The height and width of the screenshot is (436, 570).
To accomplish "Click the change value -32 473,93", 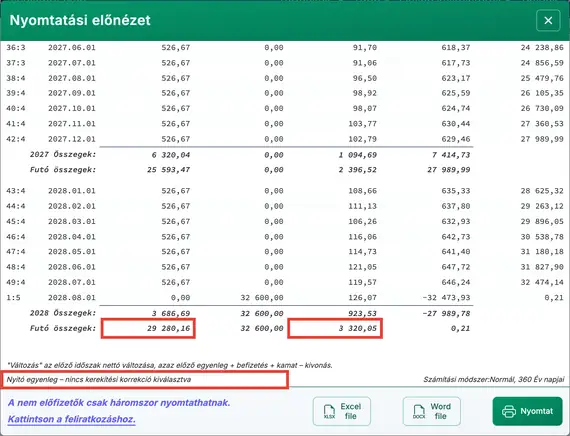I will [446, 298].
